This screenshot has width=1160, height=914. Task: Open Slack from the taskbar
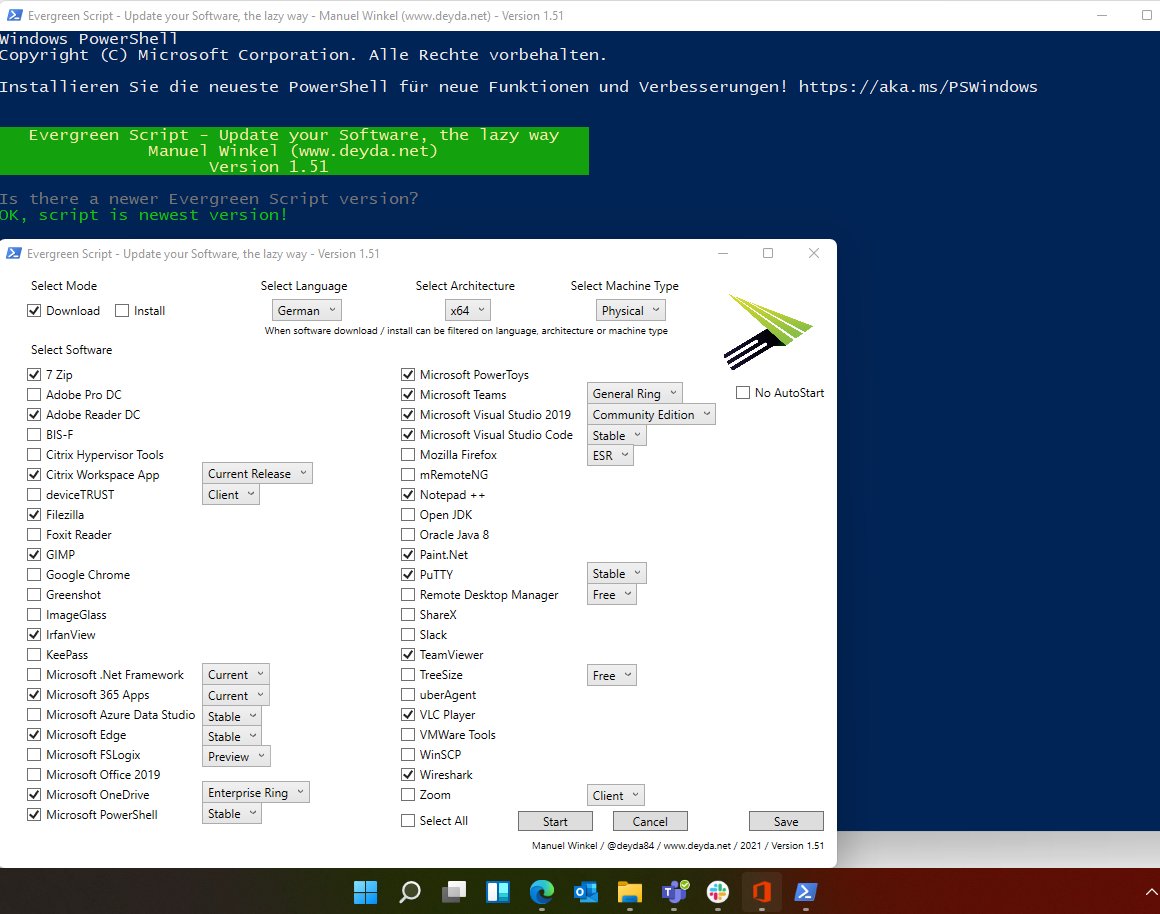pyautogui.click(x=717, y=891)
